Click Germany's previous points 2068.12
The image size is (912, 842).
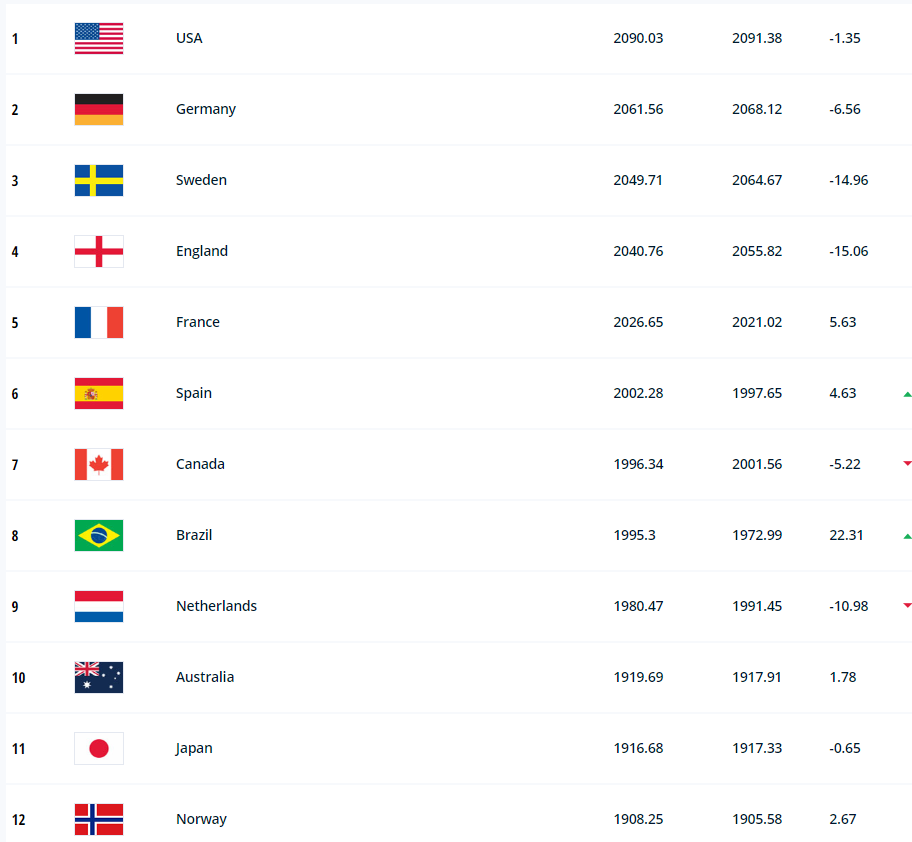757,109
